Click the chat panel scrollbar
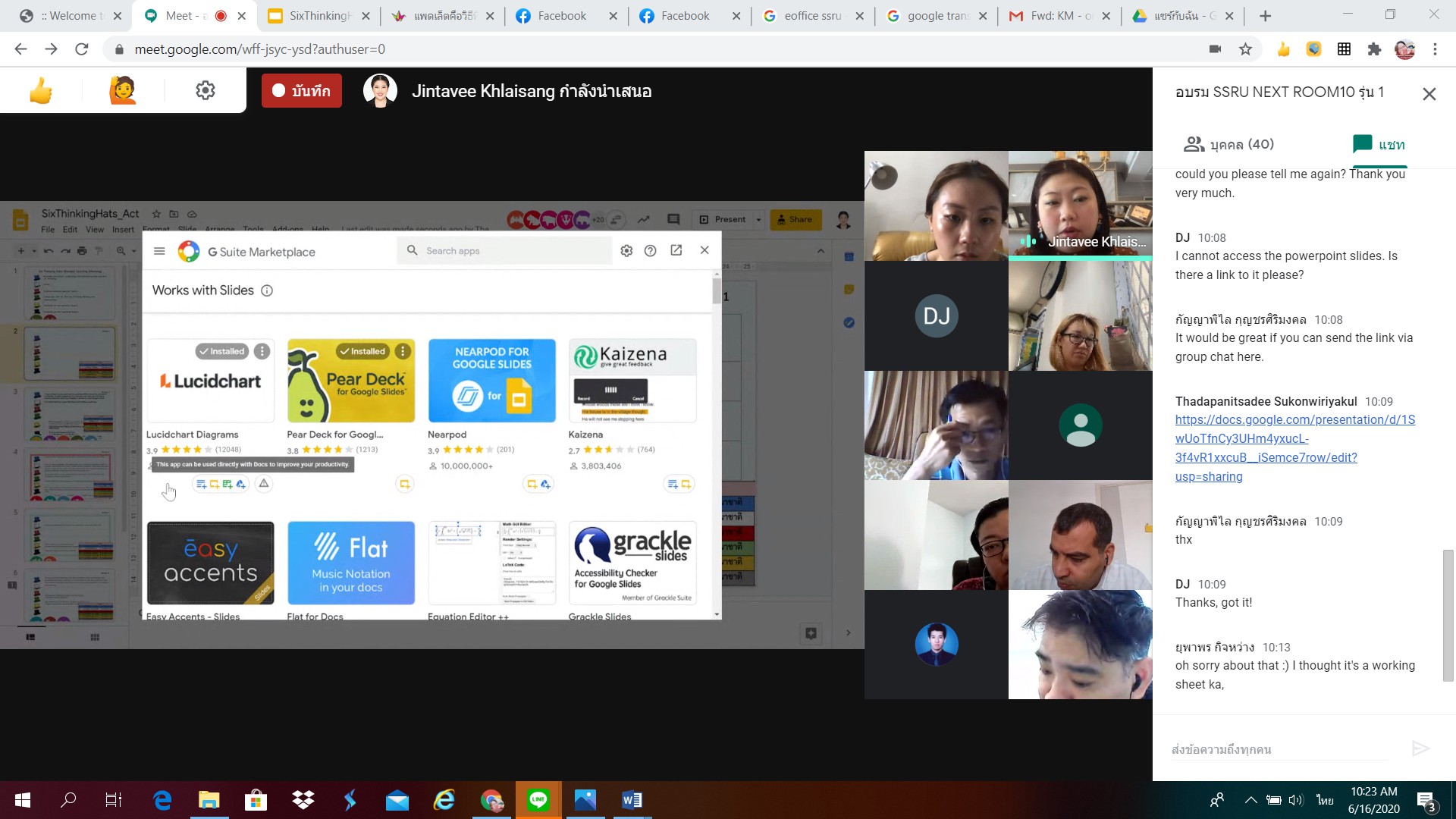The height and width of the screenshot is (819, 1456). point(1448,614)
